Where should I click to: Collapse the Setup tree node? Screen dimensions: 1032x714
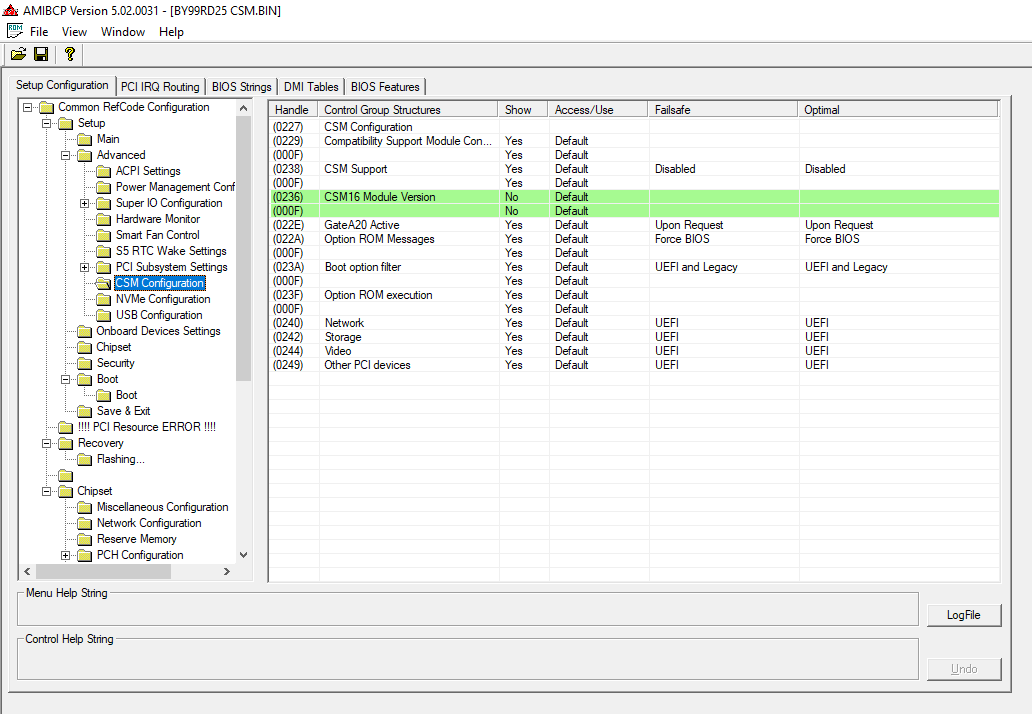[46, 123]
